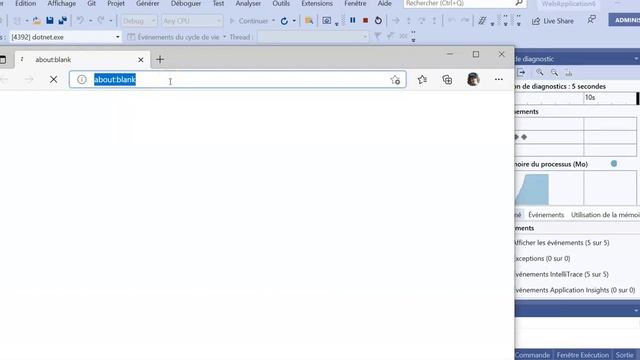The image size is (640, 360).
Task: Stop page loading with X button
Action: pyautogui.click(x=53, y=79)
